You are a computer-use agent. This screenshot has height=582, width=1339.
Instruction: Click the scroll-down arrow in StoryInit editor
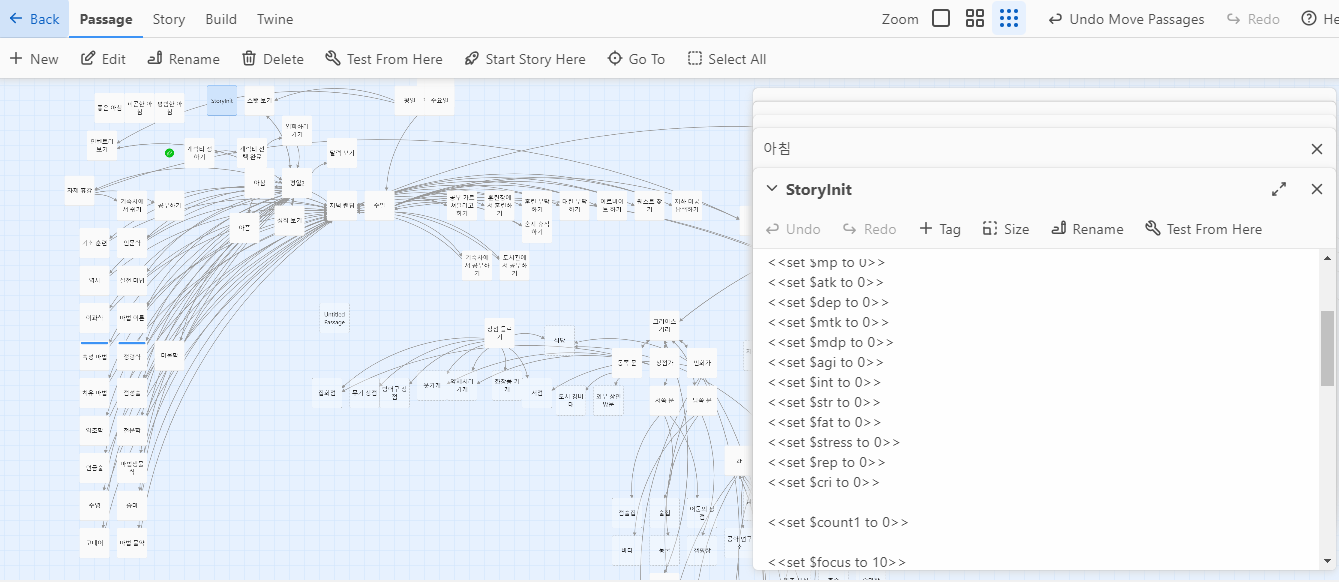[x=1327, y=561]
